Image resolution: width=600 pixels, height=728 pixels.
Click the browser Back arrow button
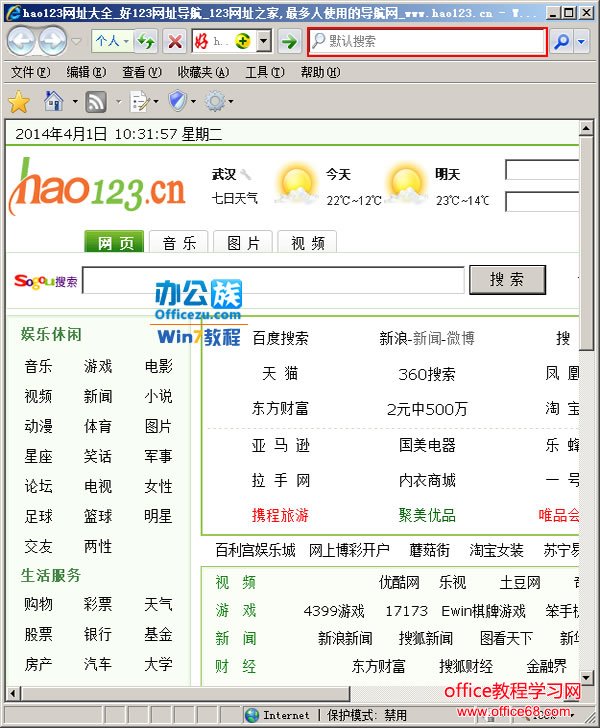point(21,41)
